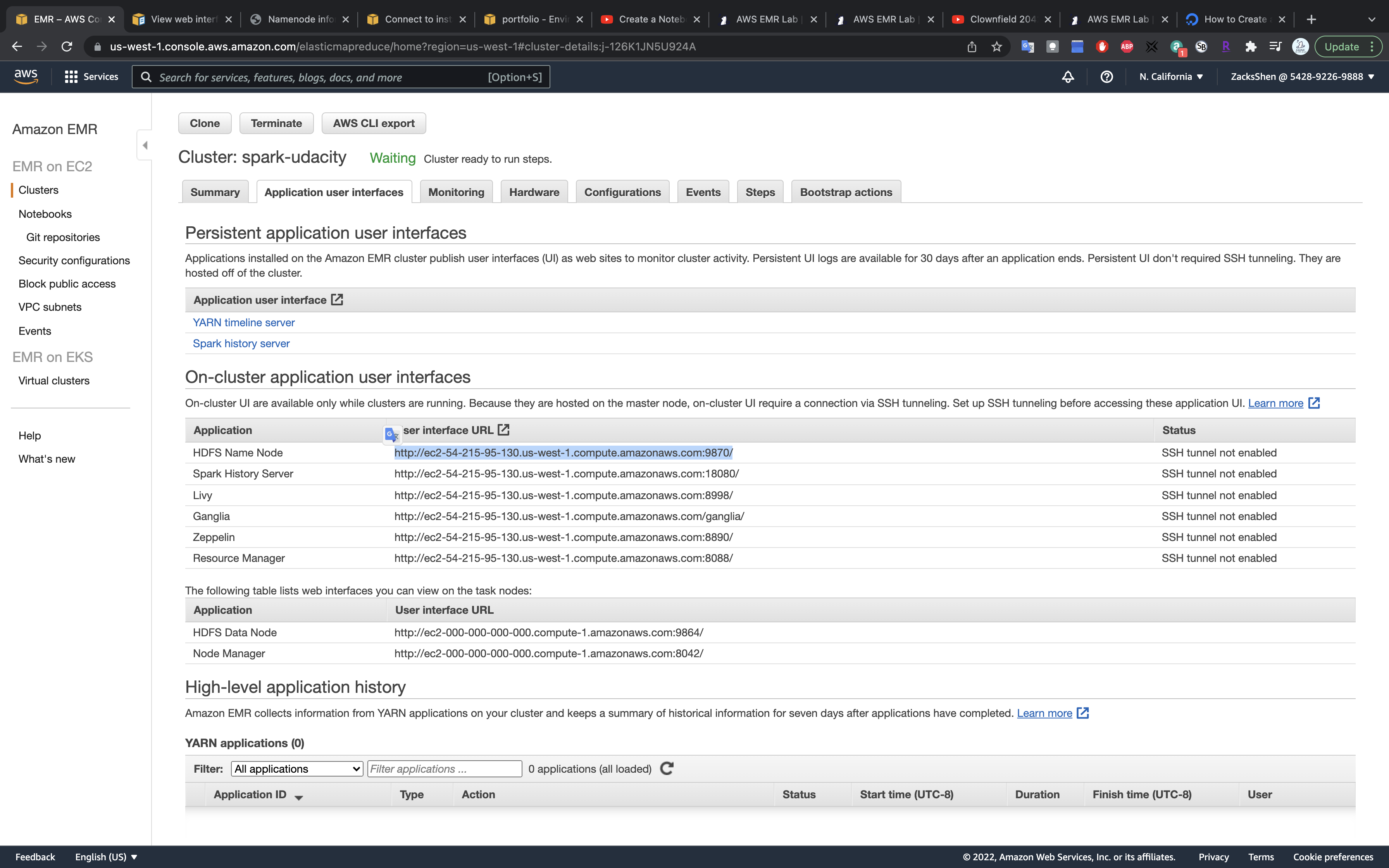The height and width of the screenshot is (868, 1389).
Task: Click the AWS logo home icon
Action: click(x=26, y=76)
